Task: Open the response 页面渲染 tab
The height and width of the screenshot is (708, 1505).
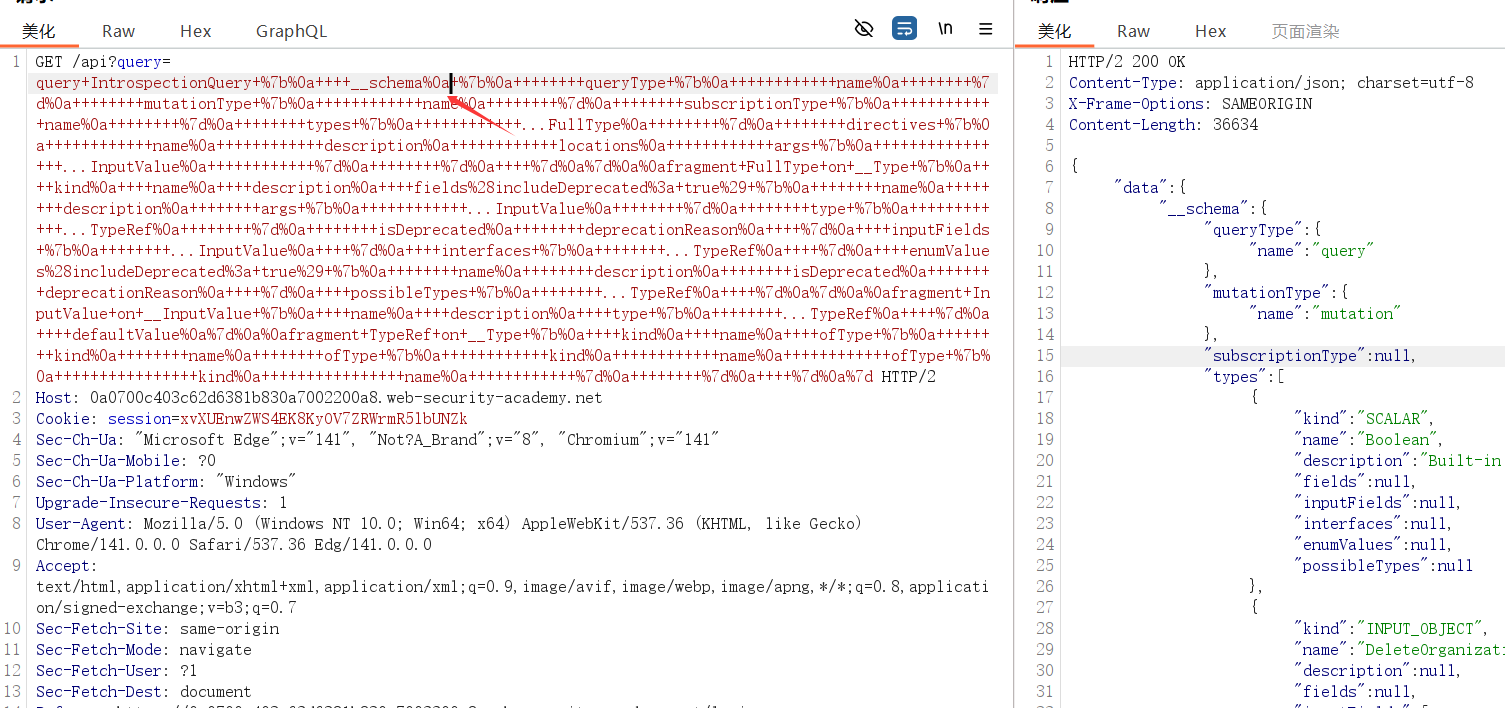Action: 1305,31
